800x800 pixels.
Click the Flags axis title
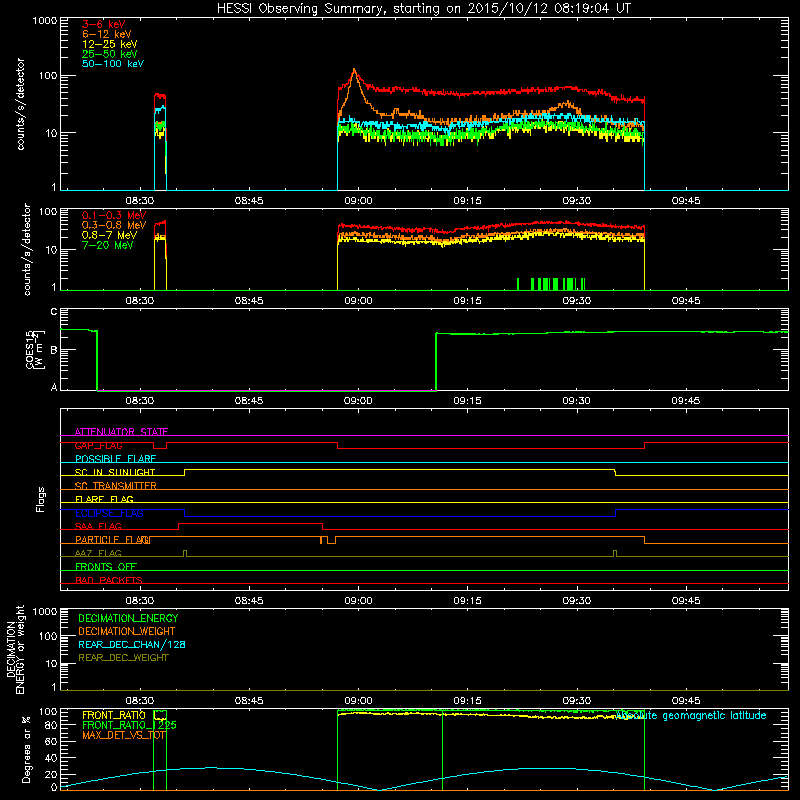click(41, 499)
